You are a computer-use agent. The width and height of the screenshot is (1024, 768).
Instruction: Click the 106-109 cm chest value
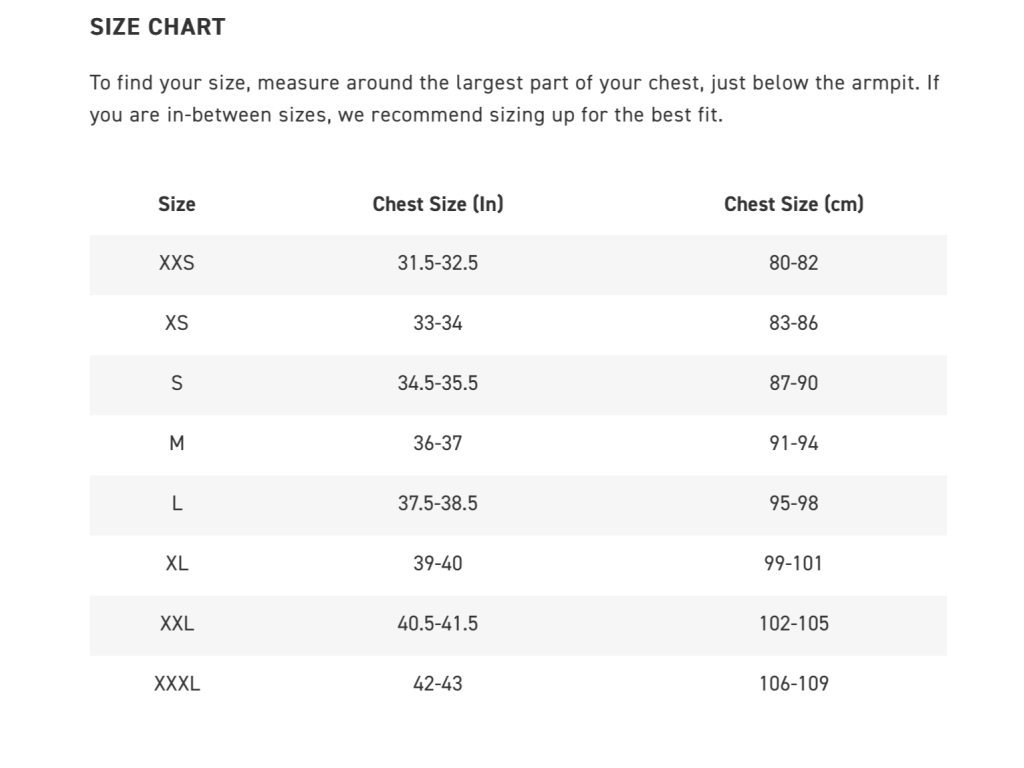pos(793,684)
